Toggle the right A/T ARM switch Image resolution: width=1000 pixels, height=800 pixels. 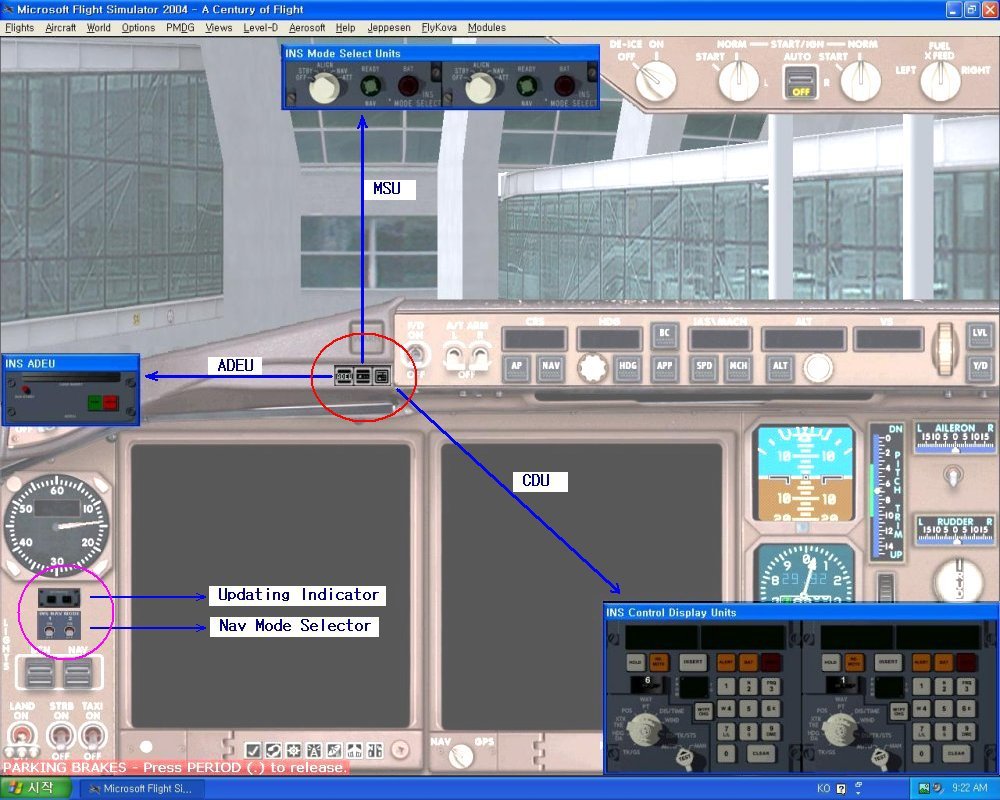point(478,356)
